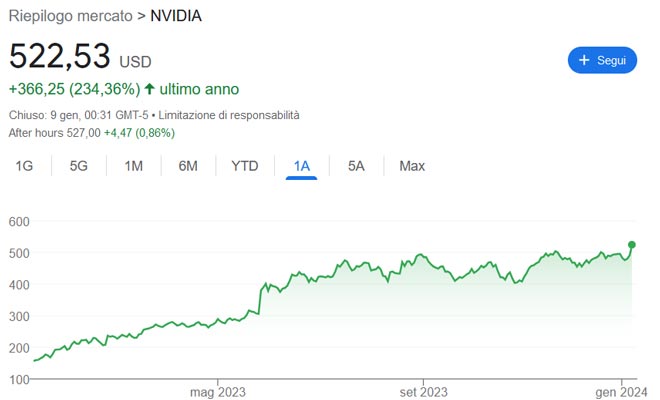The width and height of the screenshot is (660, 400).
Task: Click the 522,53 price value
Action: pos(59,56)
